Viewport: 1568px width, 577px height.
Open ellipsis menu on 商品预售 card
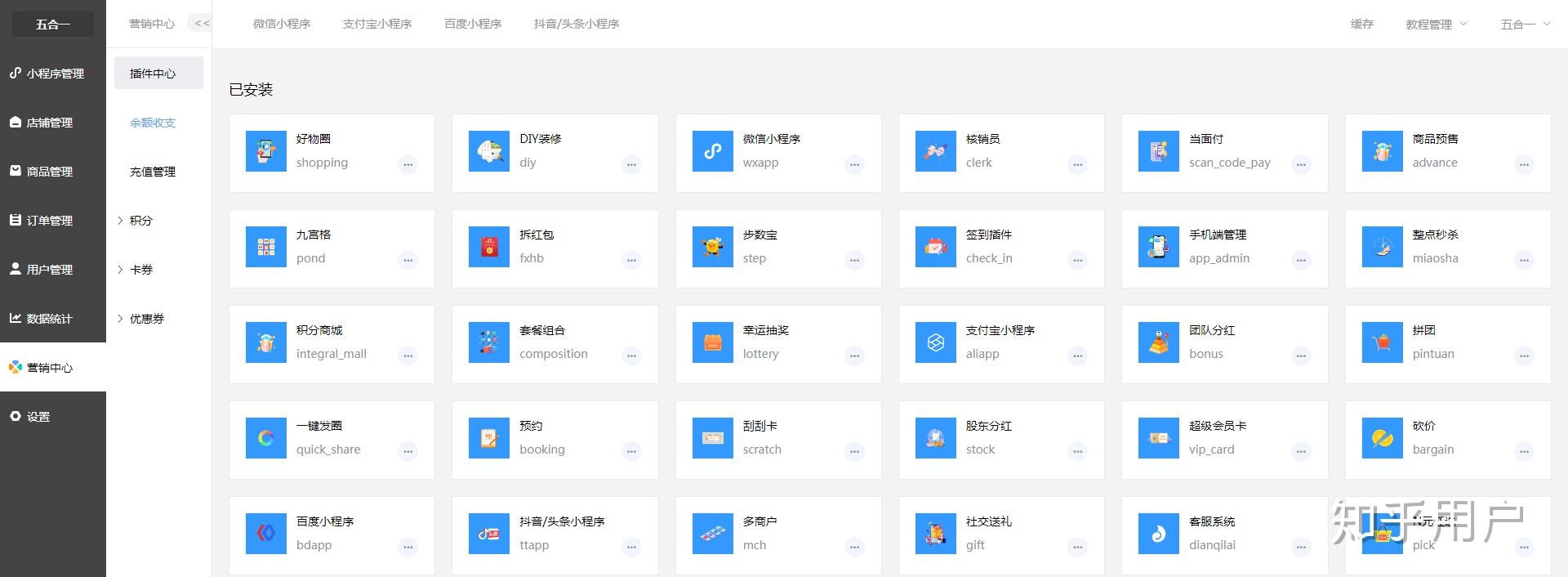pos(1524,164)
